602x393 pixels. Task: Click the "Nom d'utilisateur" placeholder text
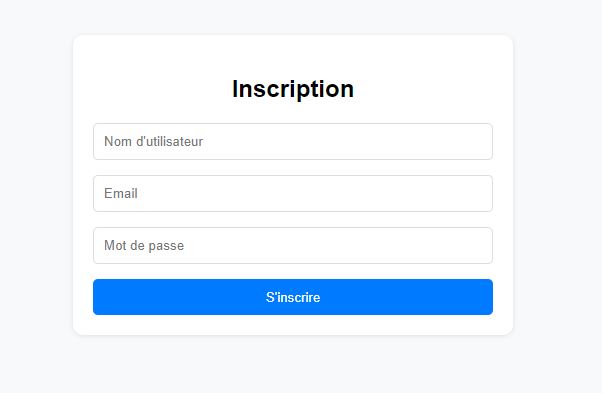[x=154, y=142]
